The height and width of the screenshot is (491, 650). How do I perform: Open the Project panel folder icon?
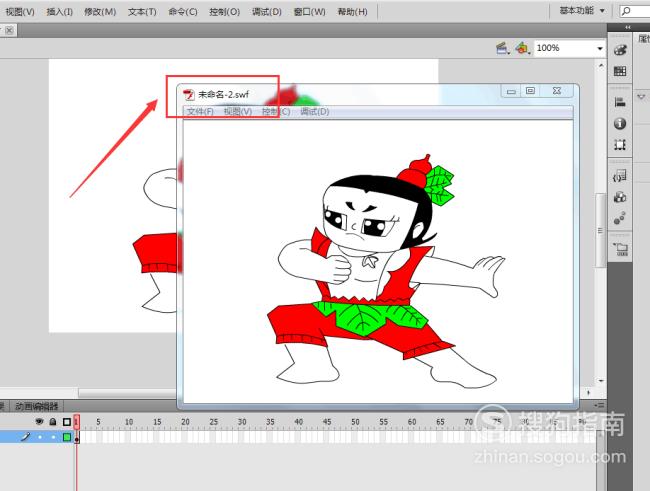pos(621,249)
